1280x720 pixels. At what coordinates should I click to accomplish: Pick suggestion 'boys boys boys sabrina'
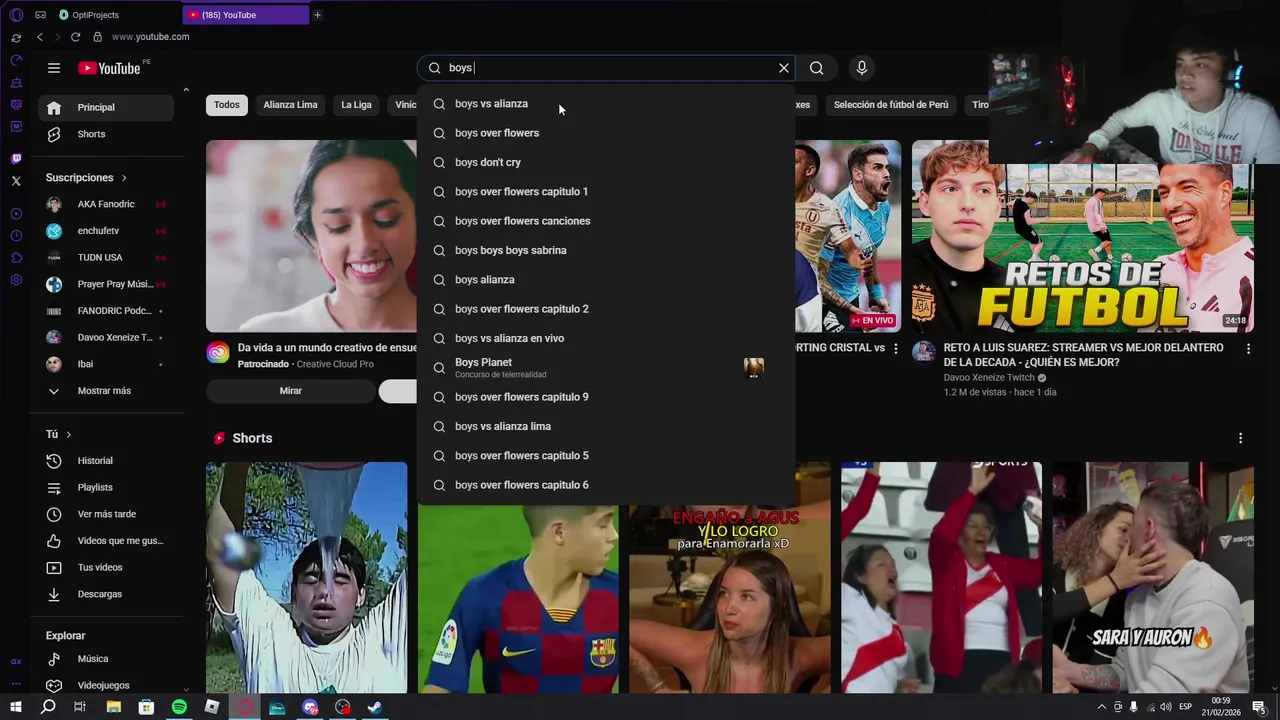pos(606,250)
